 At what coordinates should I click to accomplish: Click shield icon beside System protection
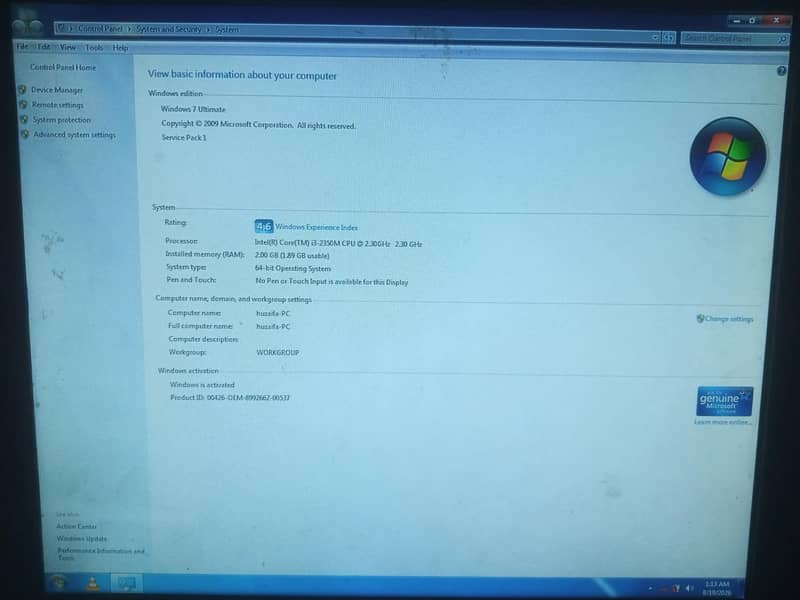(x=24, y=119)
